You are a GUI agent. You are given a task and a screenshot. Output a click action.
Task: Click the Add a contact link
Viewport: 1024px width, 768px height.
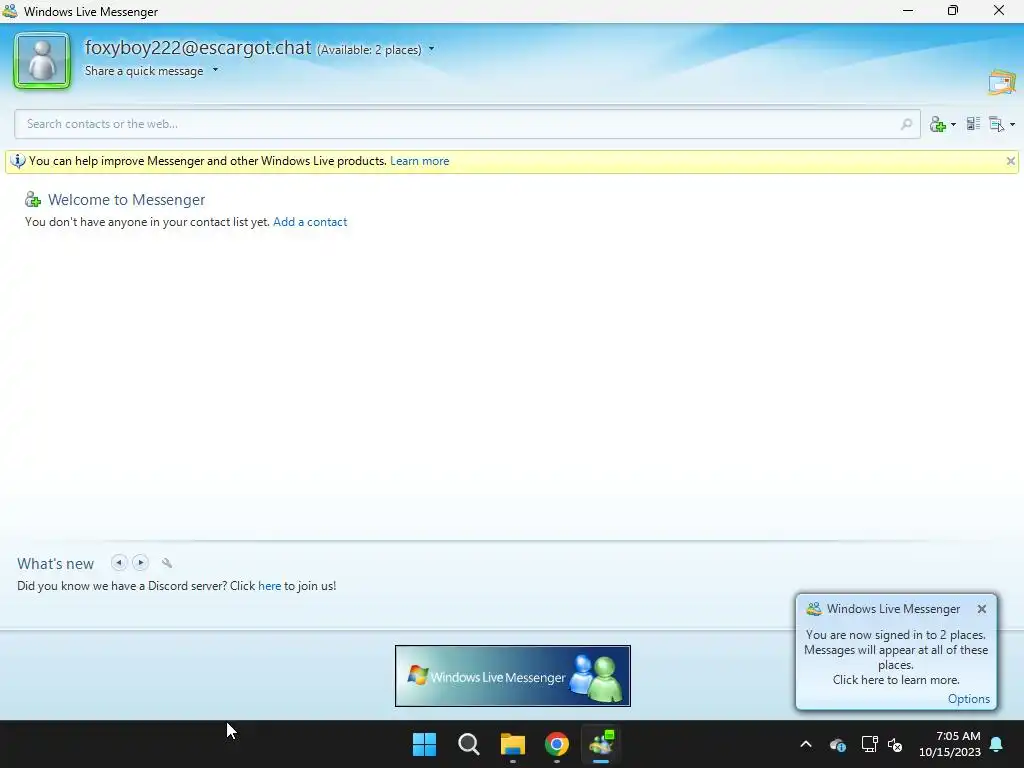[x=310, y=222]
